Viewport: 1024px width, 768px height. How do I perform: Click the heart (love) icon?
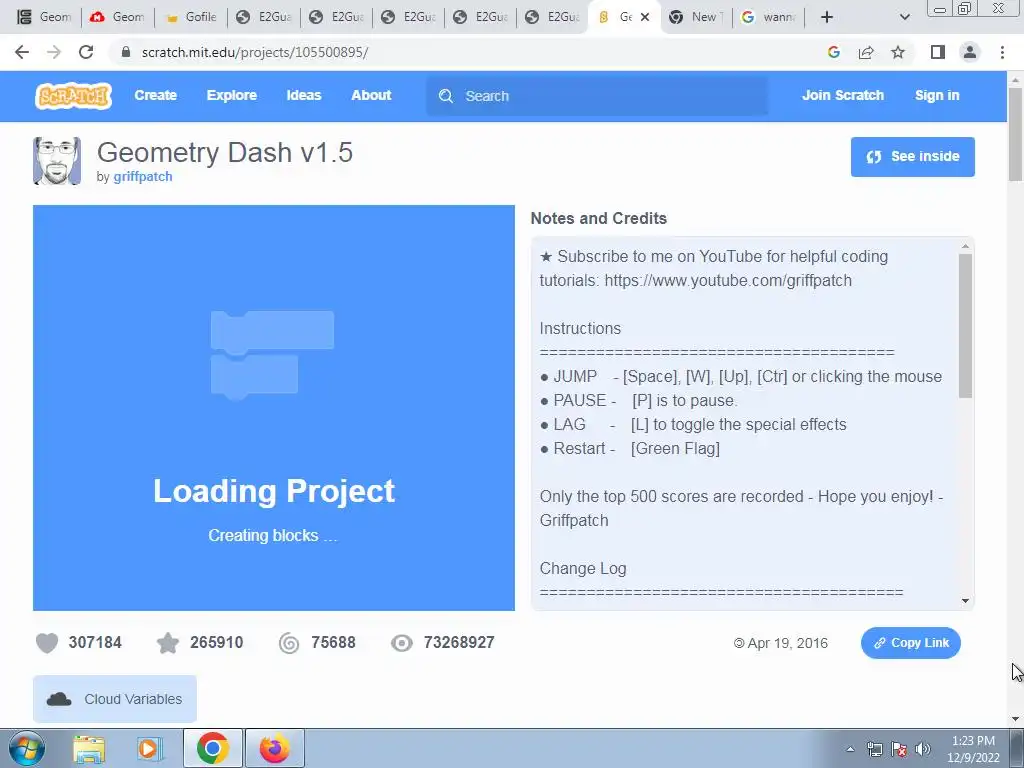point(47,643)
